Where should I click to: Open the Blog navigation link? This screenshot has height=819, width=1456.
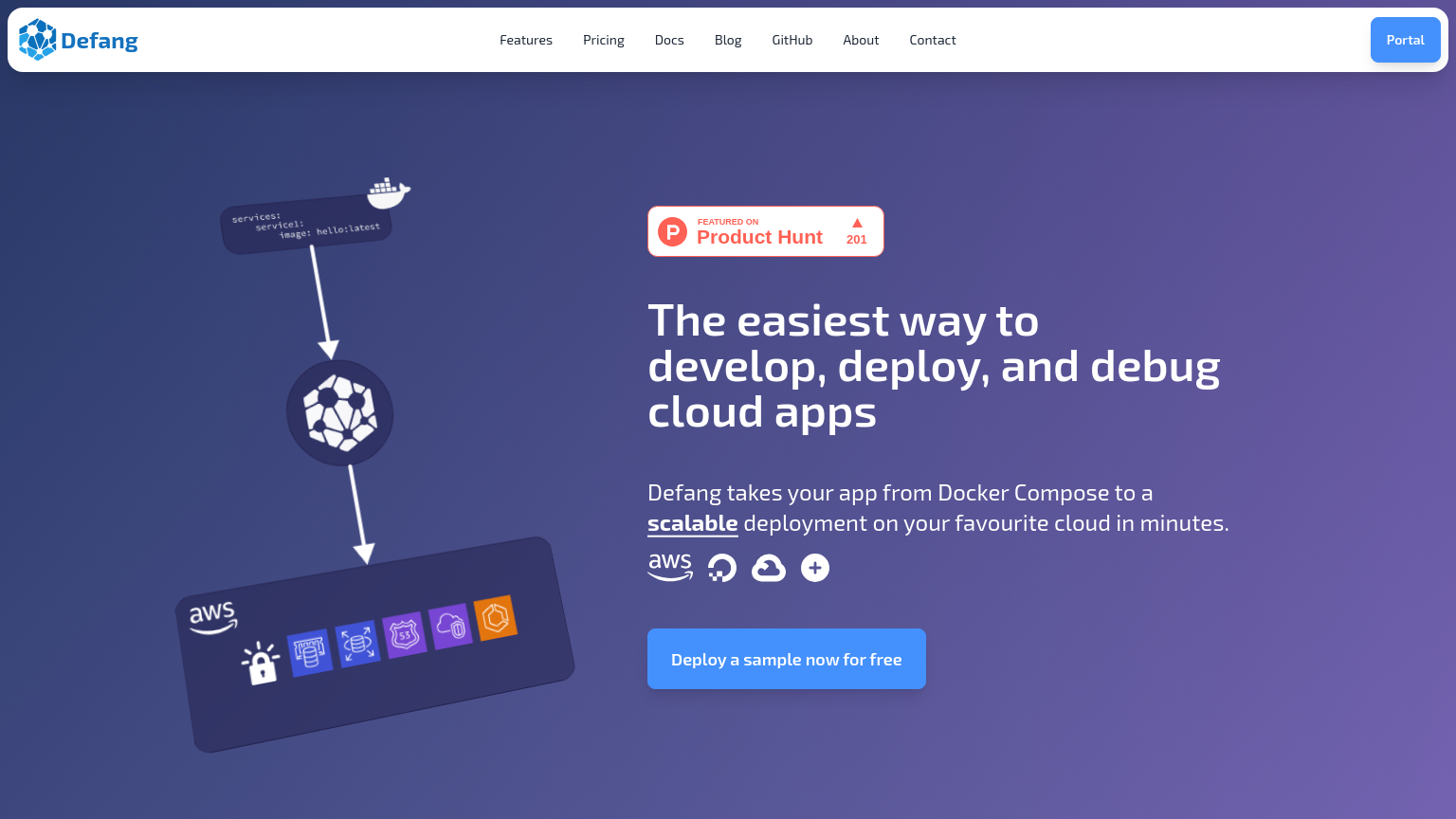(x=728, y=40)
